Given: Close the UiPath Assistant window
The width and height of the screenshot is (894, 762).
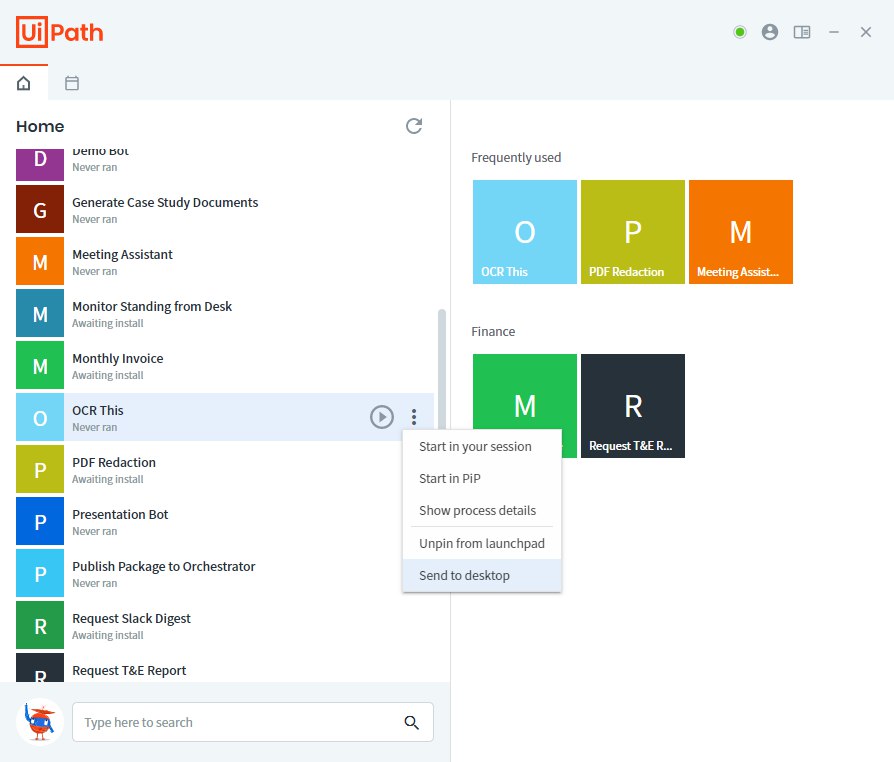Looking at the screenshot, I should click(x=865, y=32).
